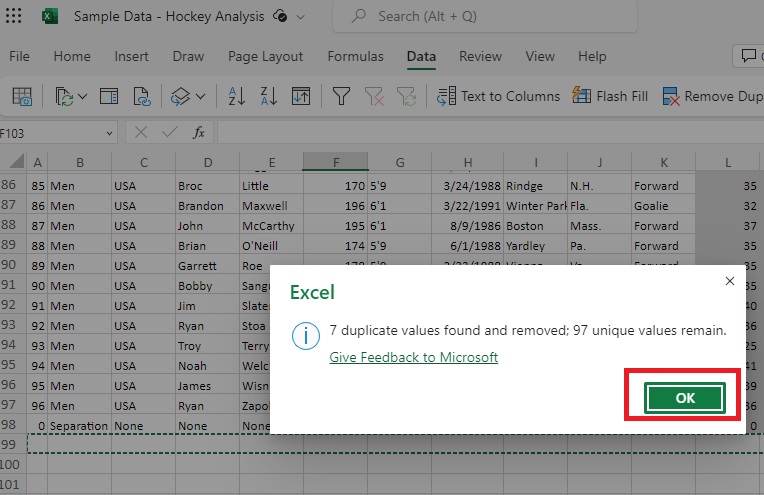This screenshot has height=495, width=764.
Task: Click cell containing McCarthy
Action: tap(271, 226)
